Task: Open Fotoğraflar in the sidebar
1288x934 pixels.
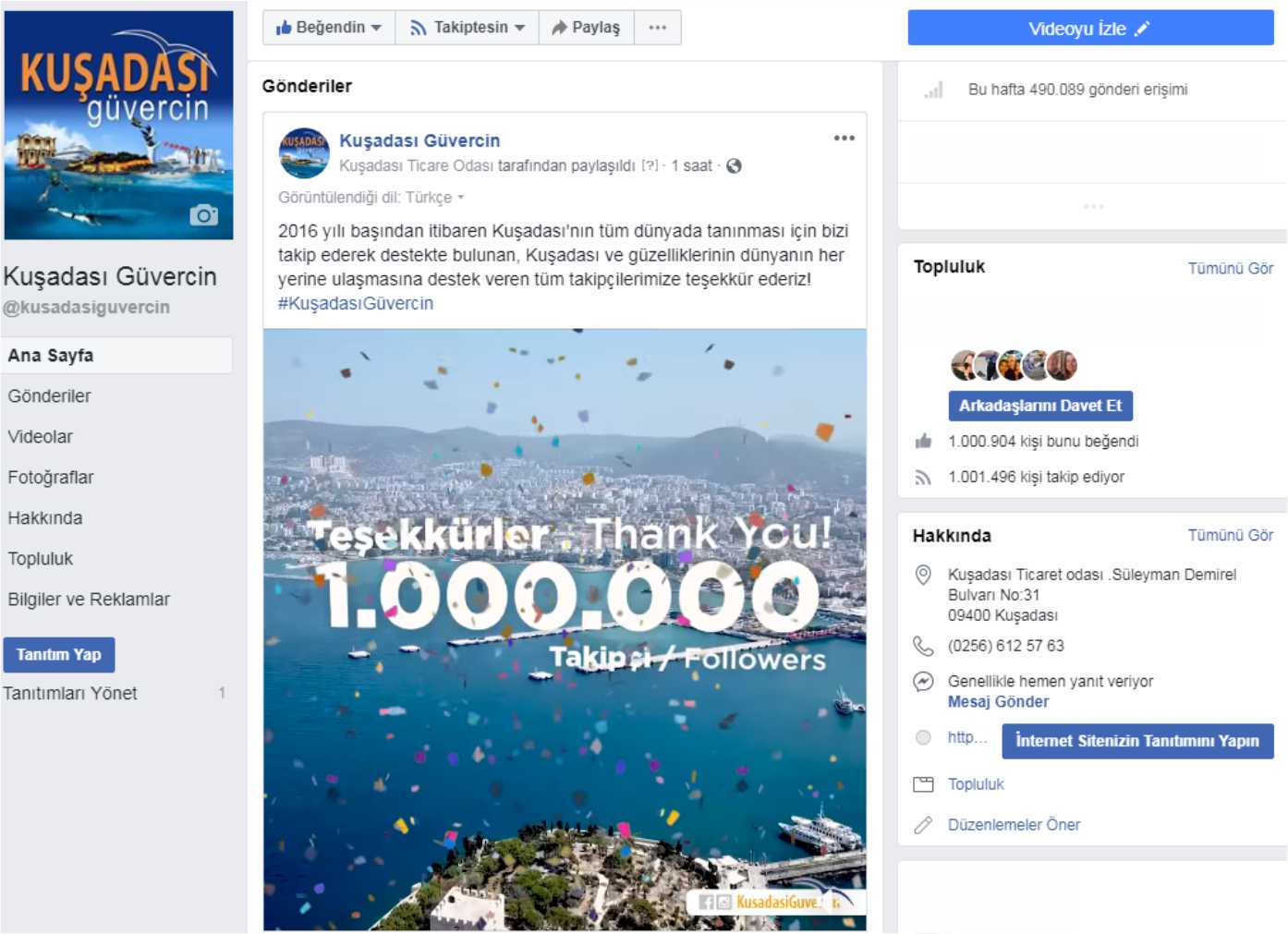Action: pos(51,478)
